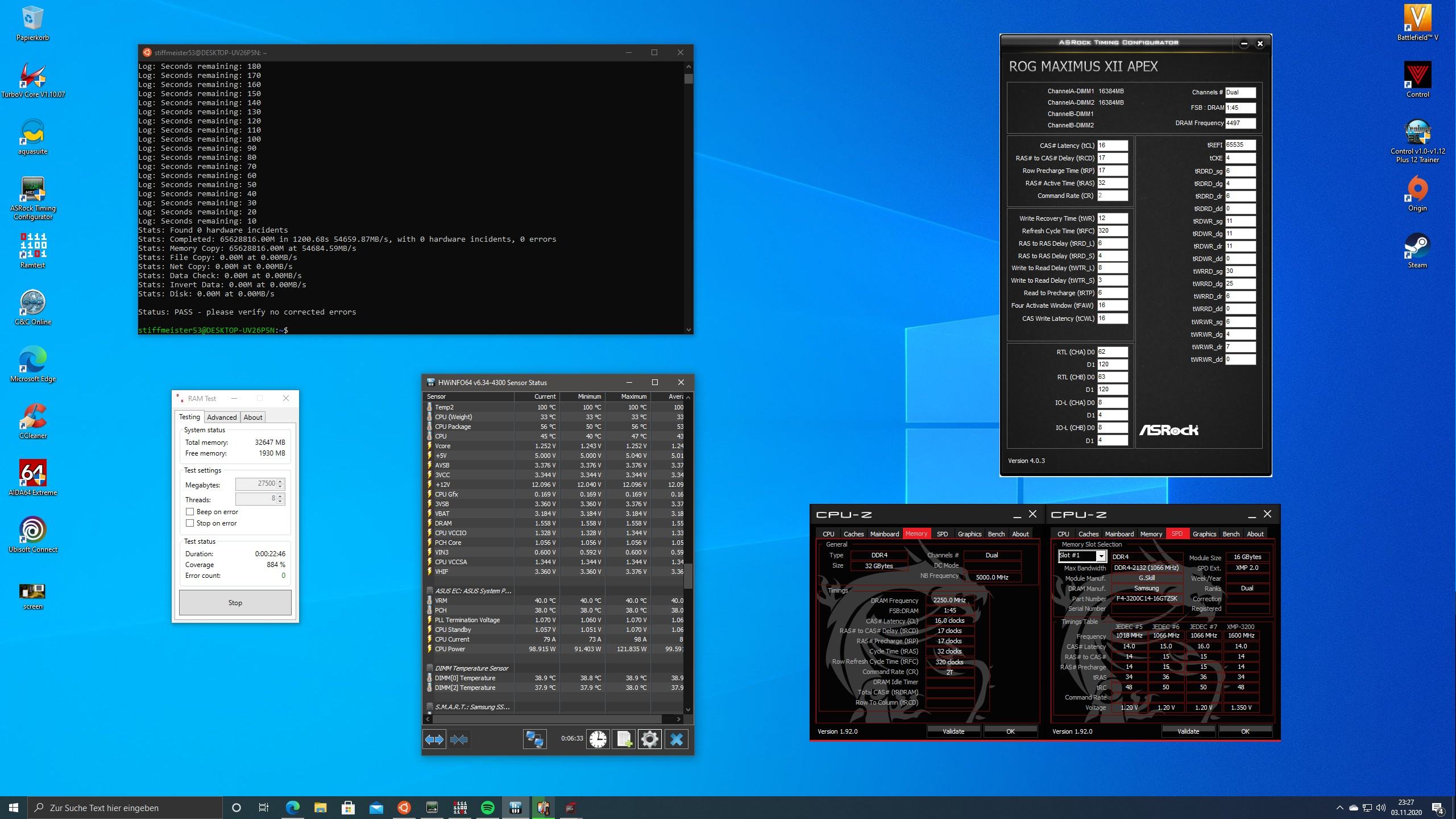Open the Slot #1 memory slot dropdown
This screenshot has width=1456, height=819.
coord(1101,556)
